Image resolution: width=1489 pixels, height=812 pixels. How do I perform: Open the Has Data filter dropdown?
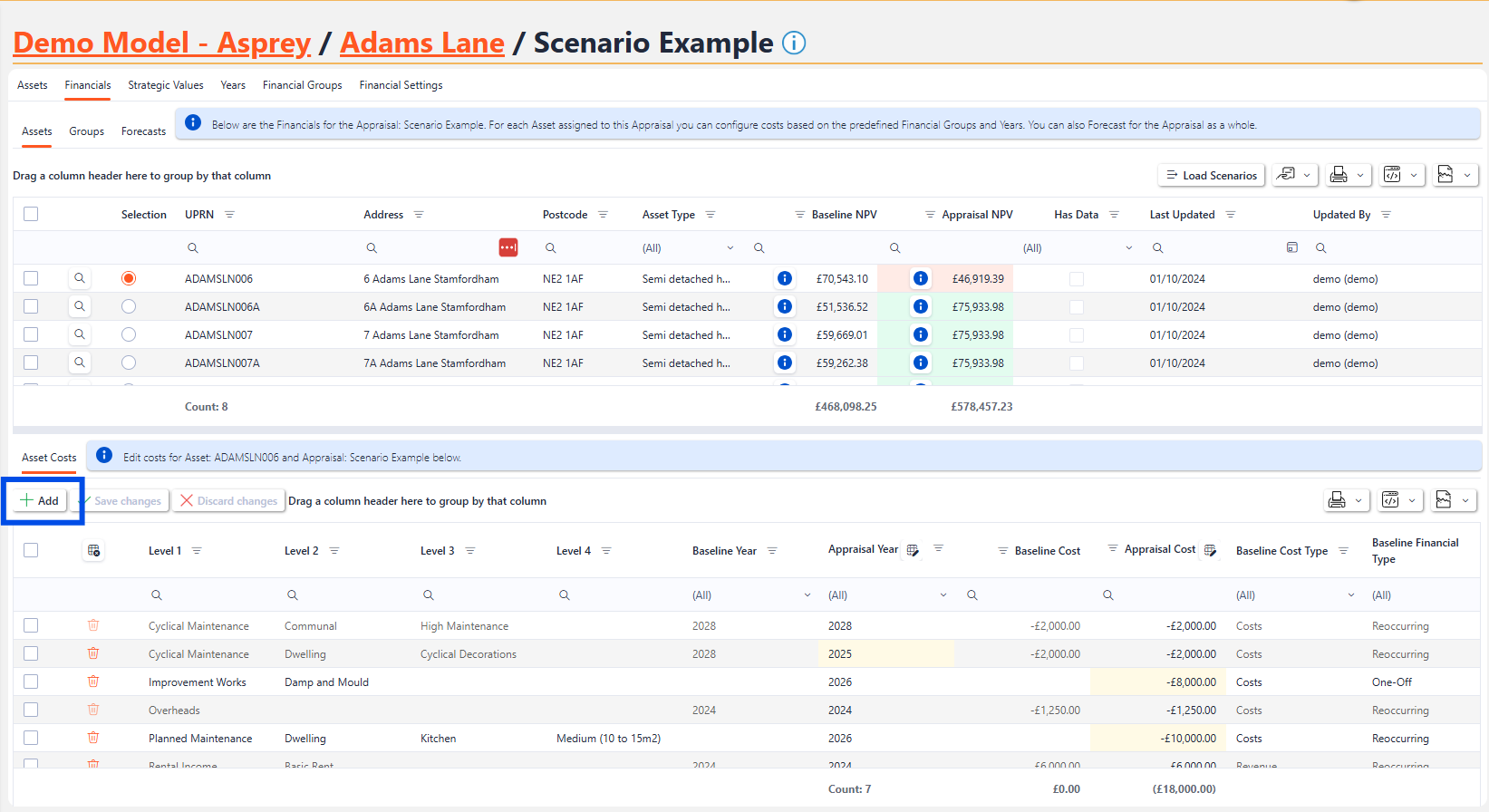click(x=1128, y=248)
